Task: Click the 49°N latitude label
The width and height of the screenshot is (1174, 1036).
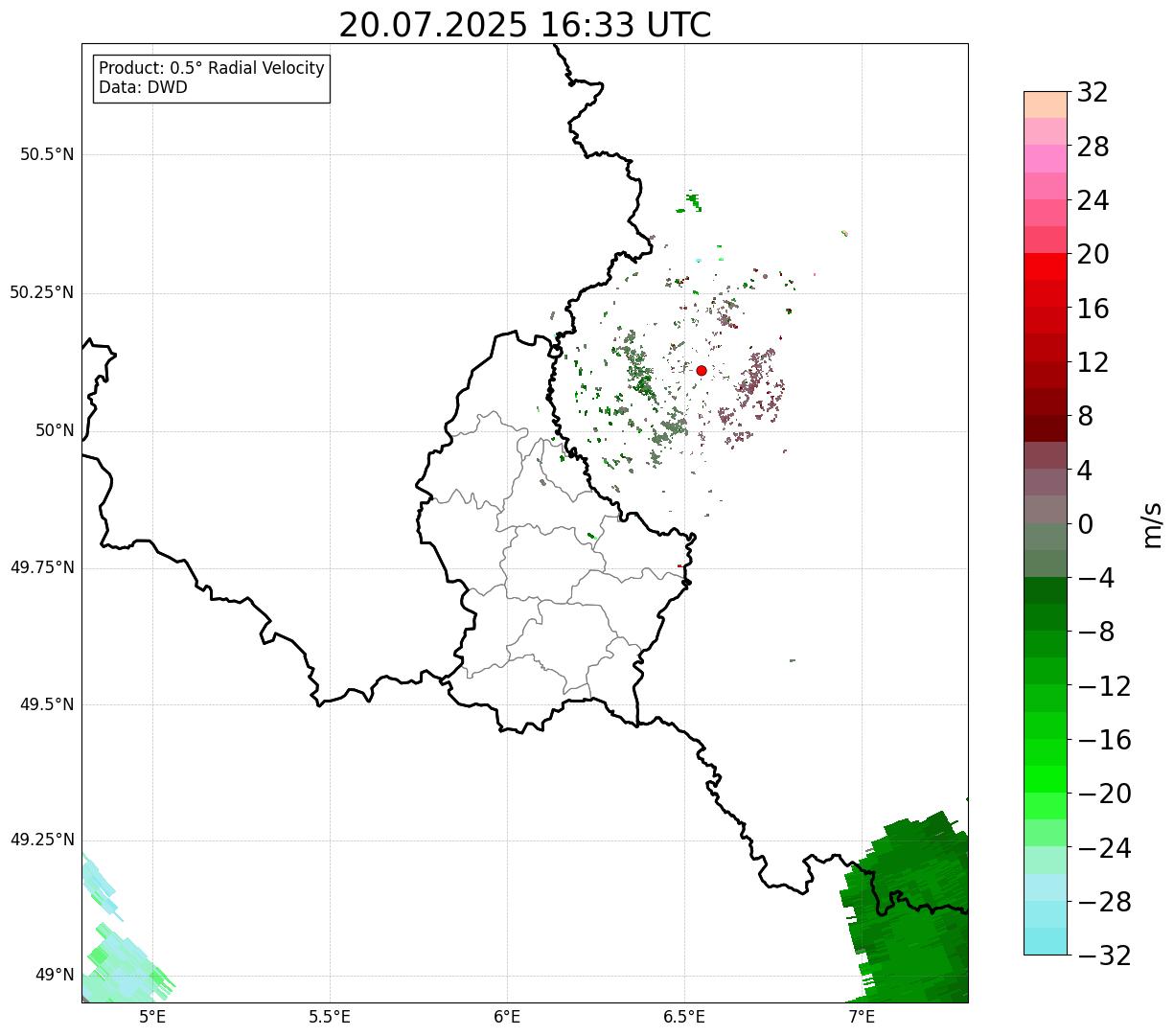Action: point(55,975)
